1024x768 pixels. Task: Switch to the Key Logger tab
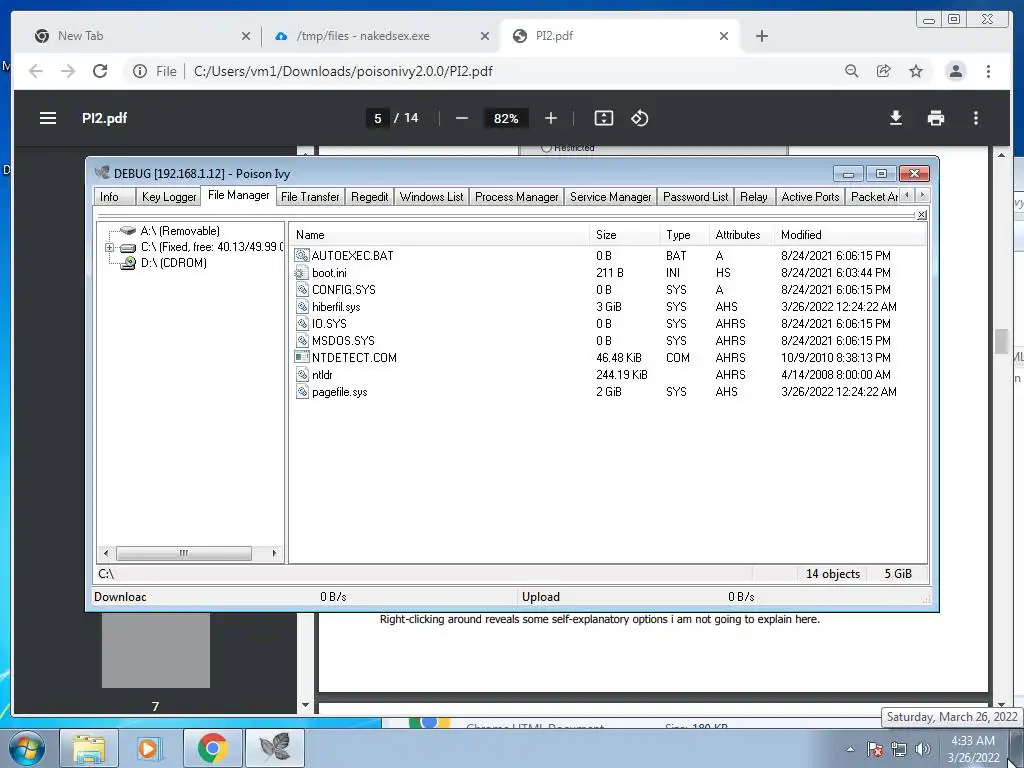(x=168, y=197)
